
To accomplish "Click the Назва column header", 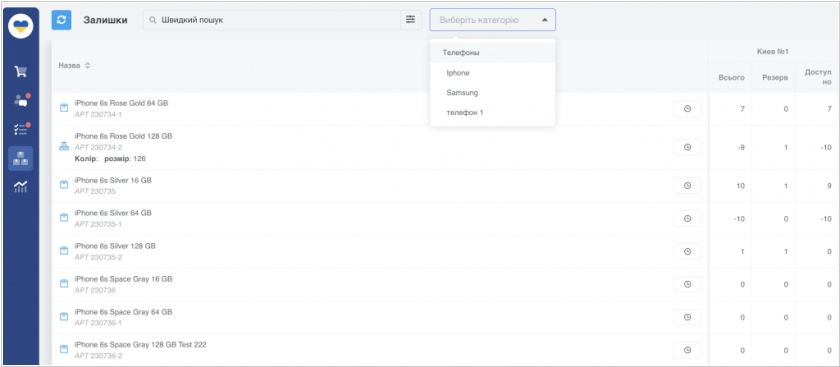I will [x=69, y=65].
